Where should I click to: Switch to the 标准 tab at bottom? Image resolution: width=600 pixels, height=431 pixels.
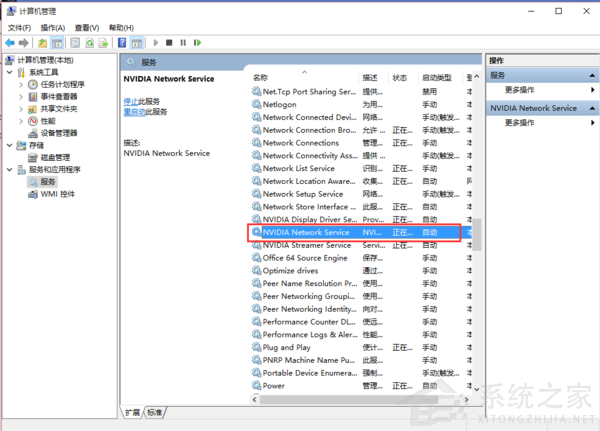(x=155, y=412)
